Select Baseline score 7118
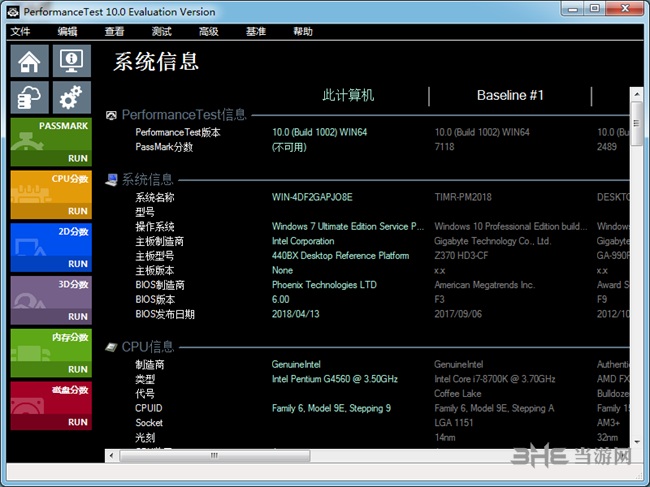This screenshot has height=487, width=650. 444,147
